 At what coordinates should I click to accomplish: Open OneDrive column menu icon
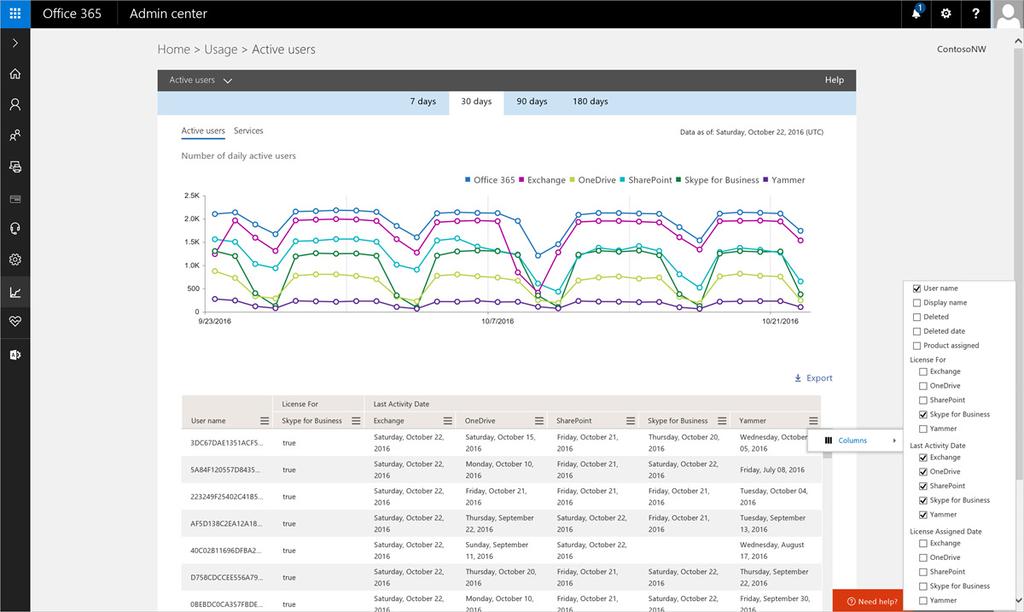pos(539,421)
